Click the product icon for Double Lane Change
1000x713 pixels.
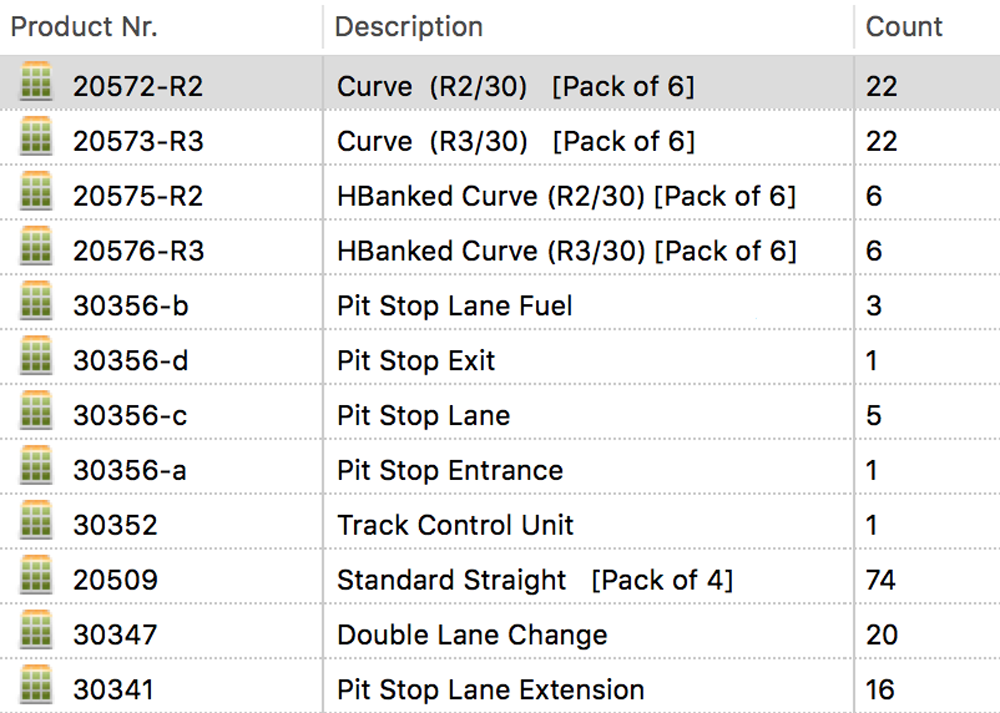click(x=35, y=633)
